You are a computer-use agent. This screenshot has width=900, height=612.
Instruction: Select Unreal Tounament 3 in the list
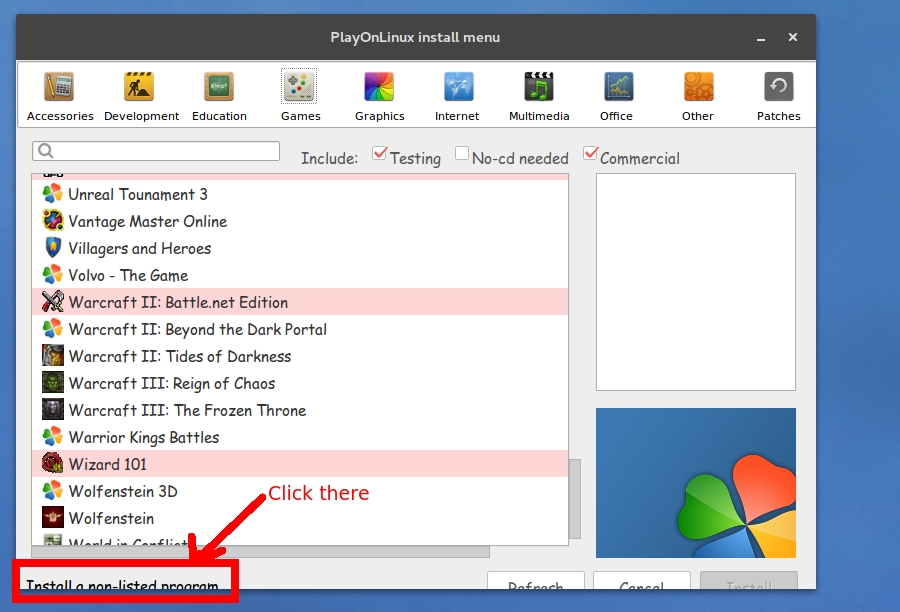[300, 194]
